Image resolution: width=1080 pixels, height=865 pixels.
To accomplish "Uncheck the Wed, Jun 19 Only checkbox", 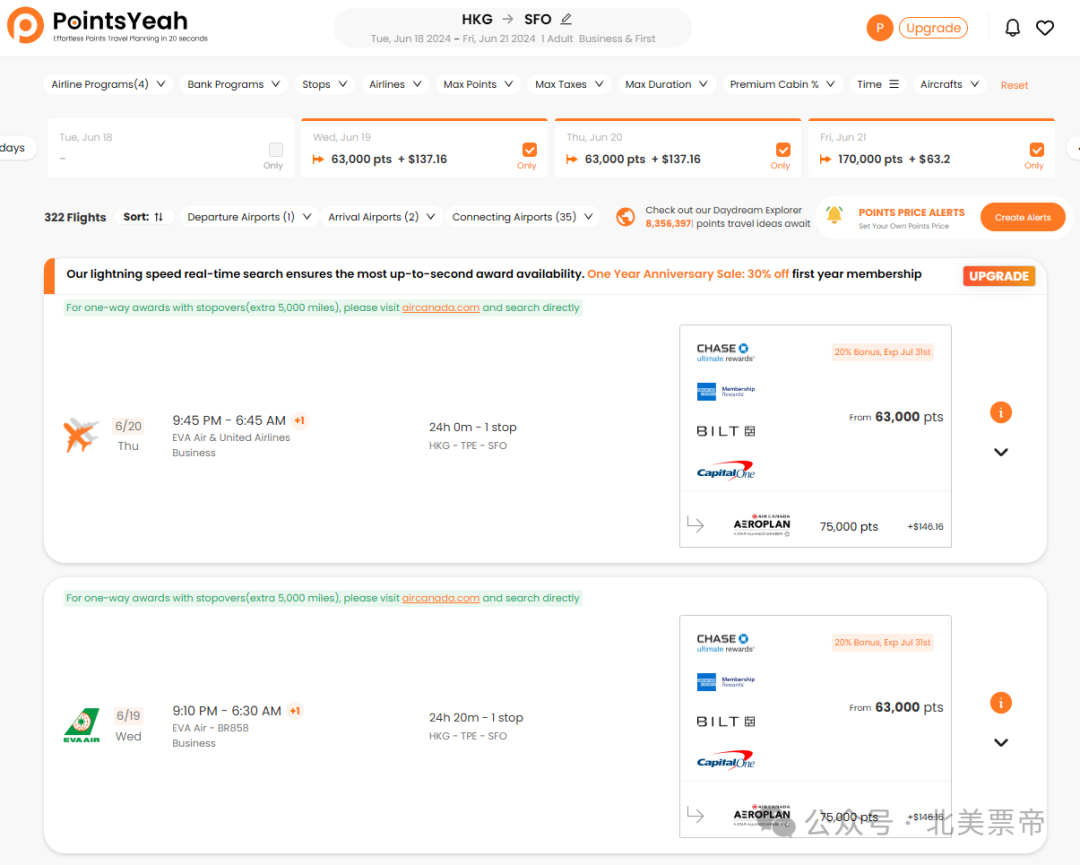I will click(x=530, y=149).
